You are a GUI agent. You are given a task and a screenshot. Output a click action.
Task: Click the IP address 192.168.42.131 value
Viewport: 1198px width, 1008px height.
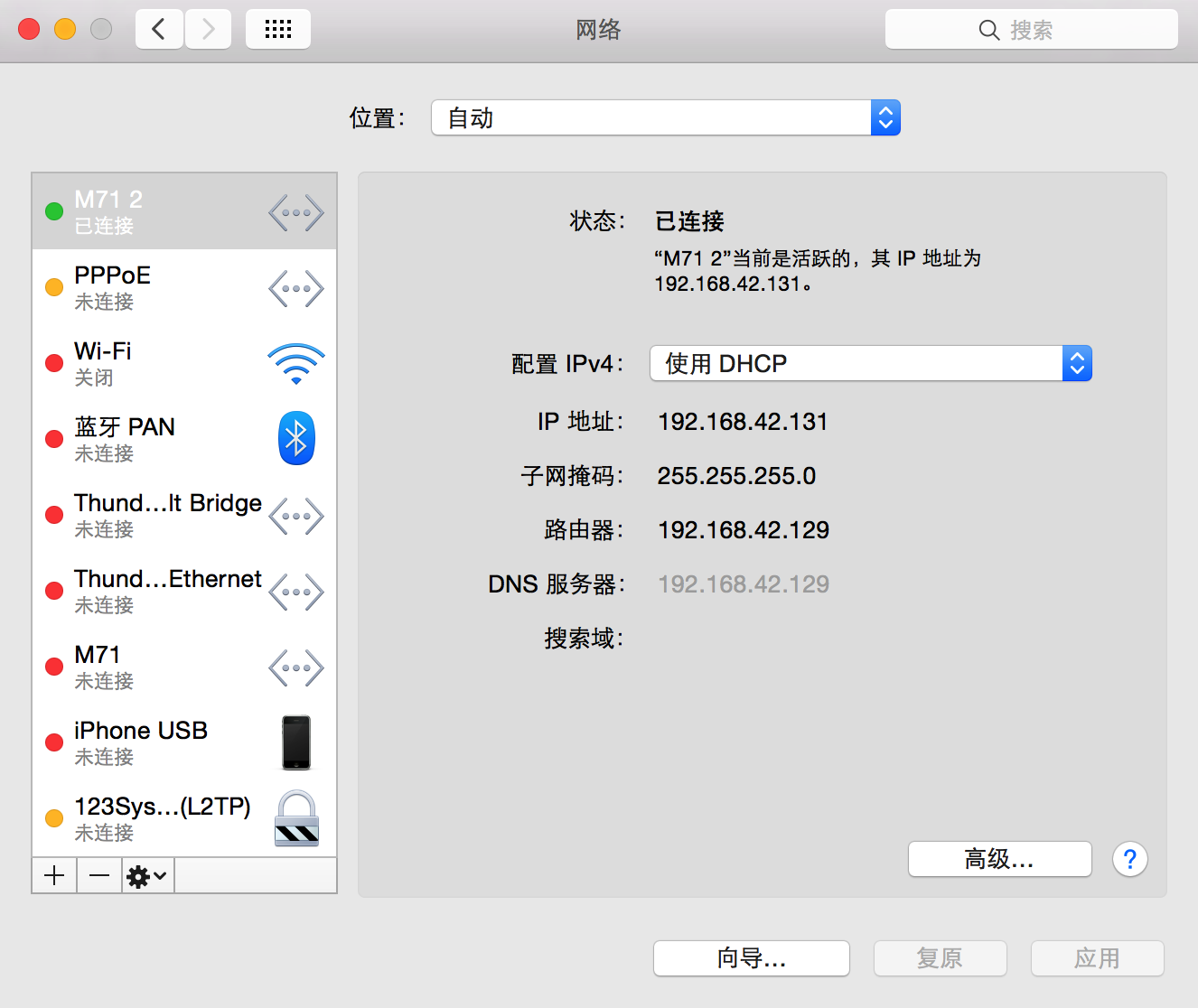(x=743, y=422)
